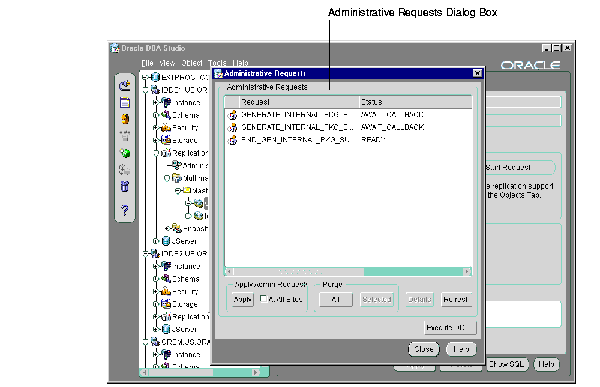Image resolution: width=600 pixels, height=387 pixels.
Task: Click the Oracle DBA Studio title bar icon
Action: [x=114, y=48]
